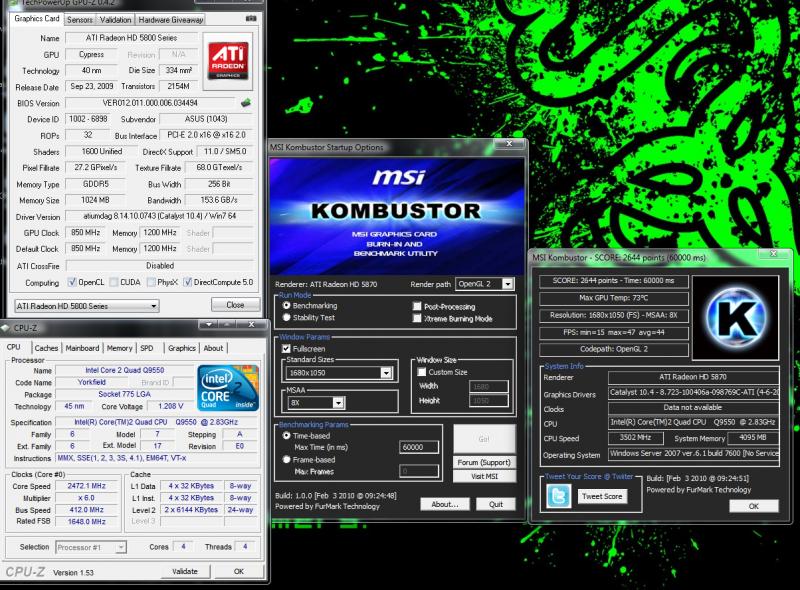
Task: Click the green BIOS save chip icon
Action: 245,103
